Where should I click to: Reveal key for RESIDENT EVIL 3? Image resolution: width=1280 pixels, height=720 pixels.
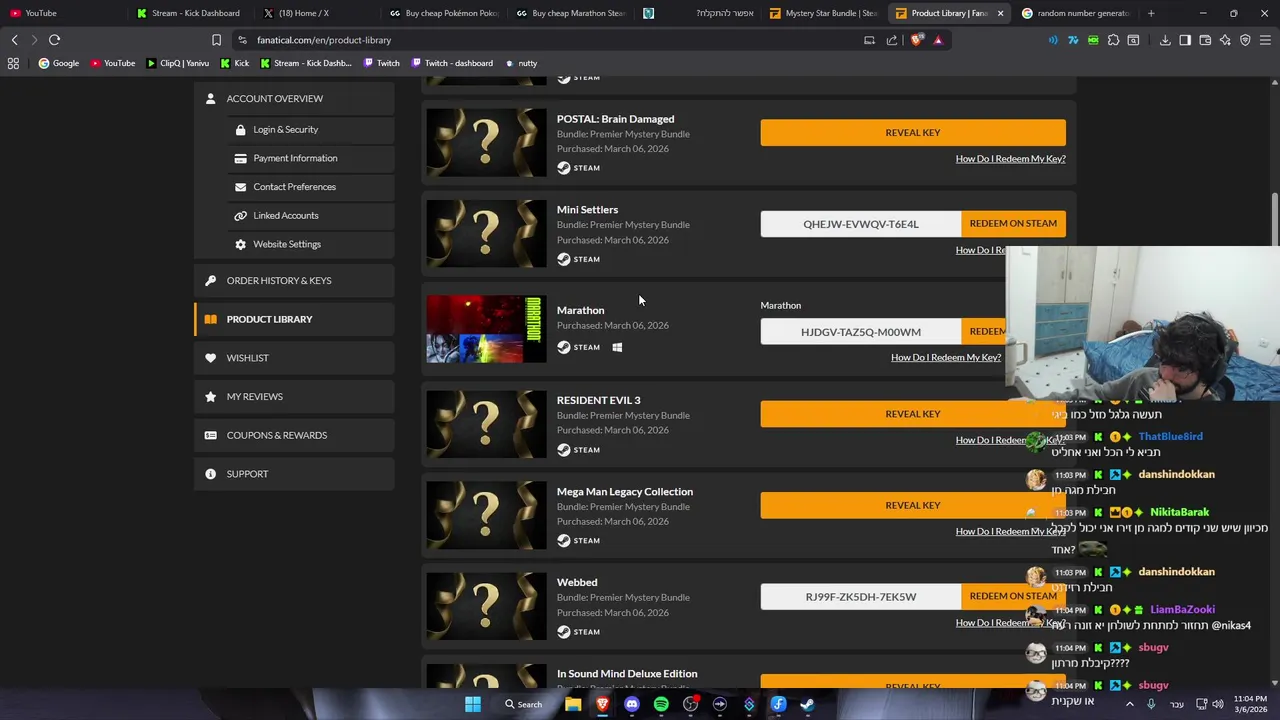click(x=913, y=414)
